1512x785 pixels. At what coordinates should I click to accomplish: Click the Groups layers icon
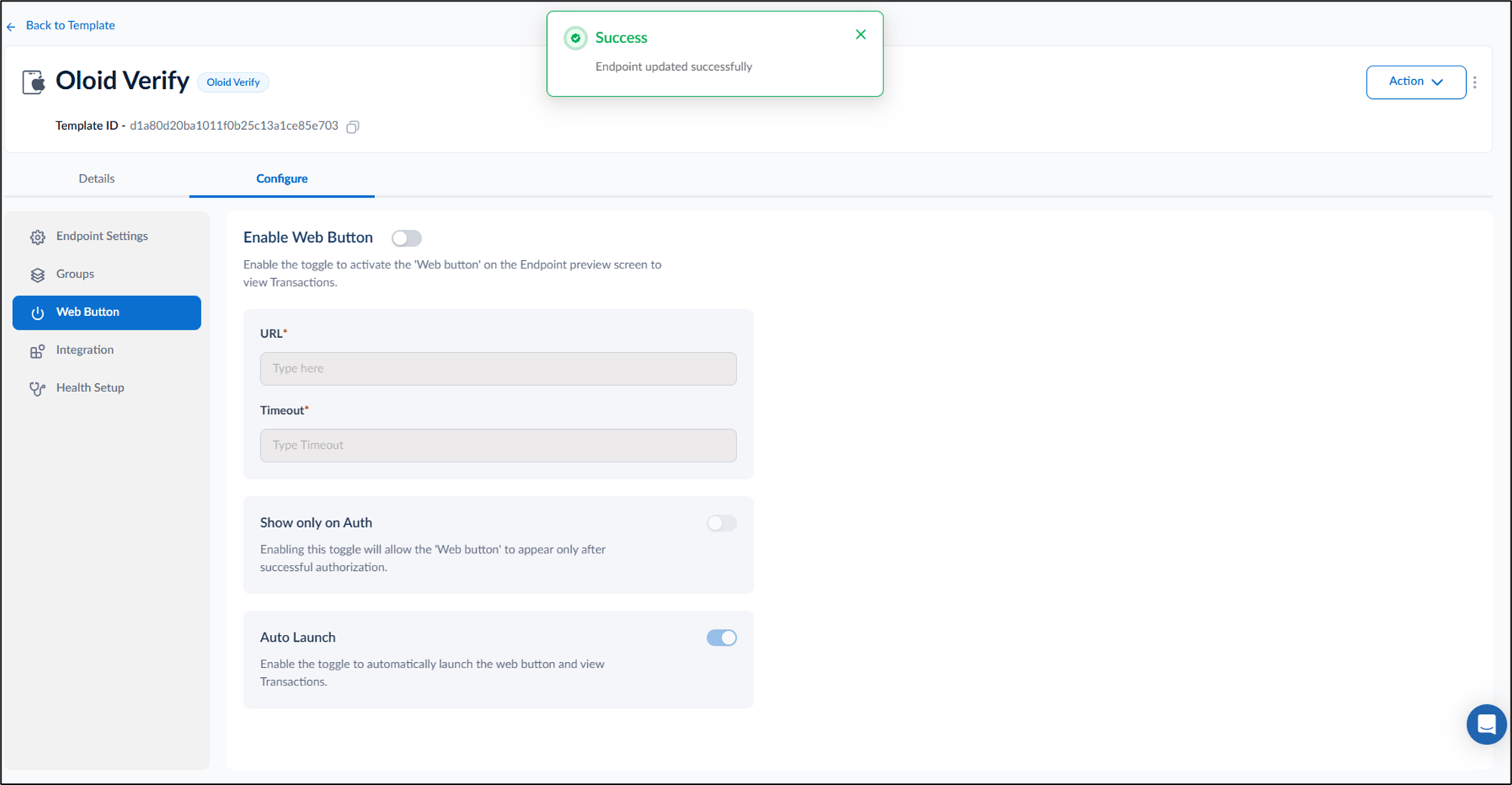[x=38, y=275]
